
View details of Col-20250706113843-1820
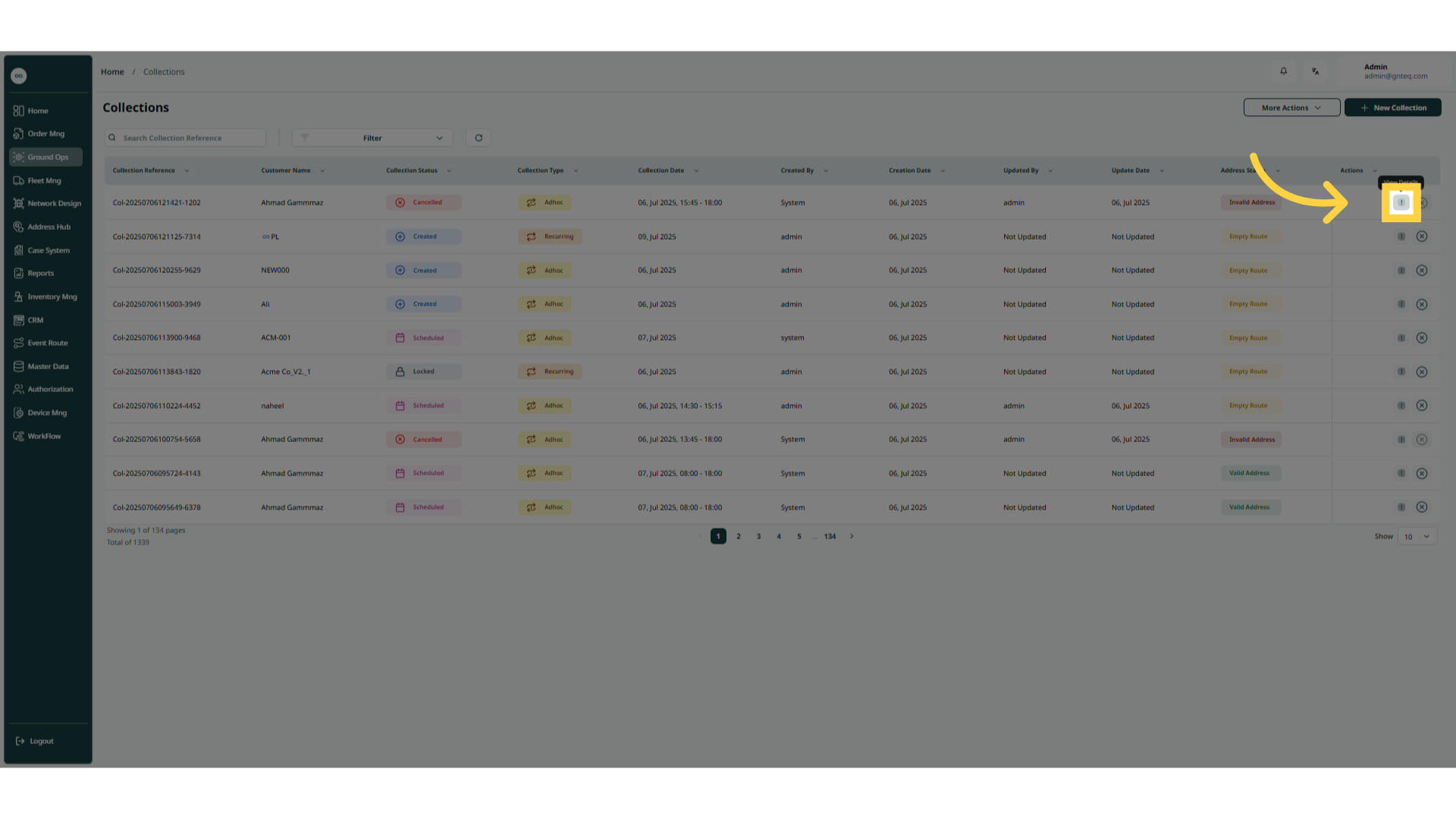pyautogui.click(x=1401, y=372)
